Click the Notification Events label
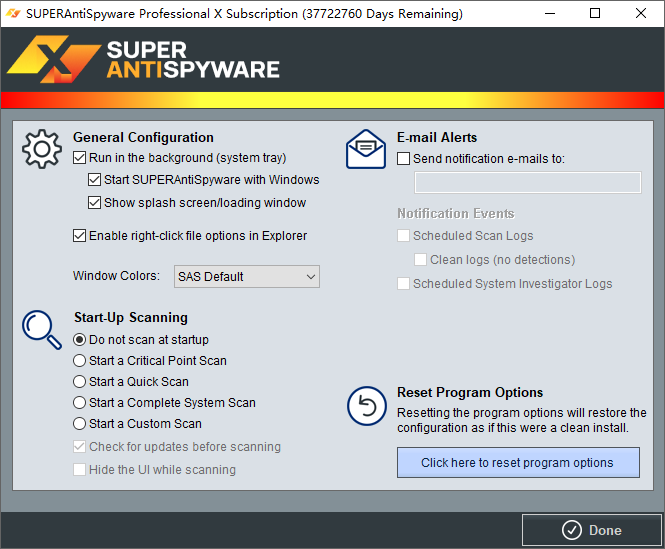Screen dimensions: 665x549 [x=456, y=213]
